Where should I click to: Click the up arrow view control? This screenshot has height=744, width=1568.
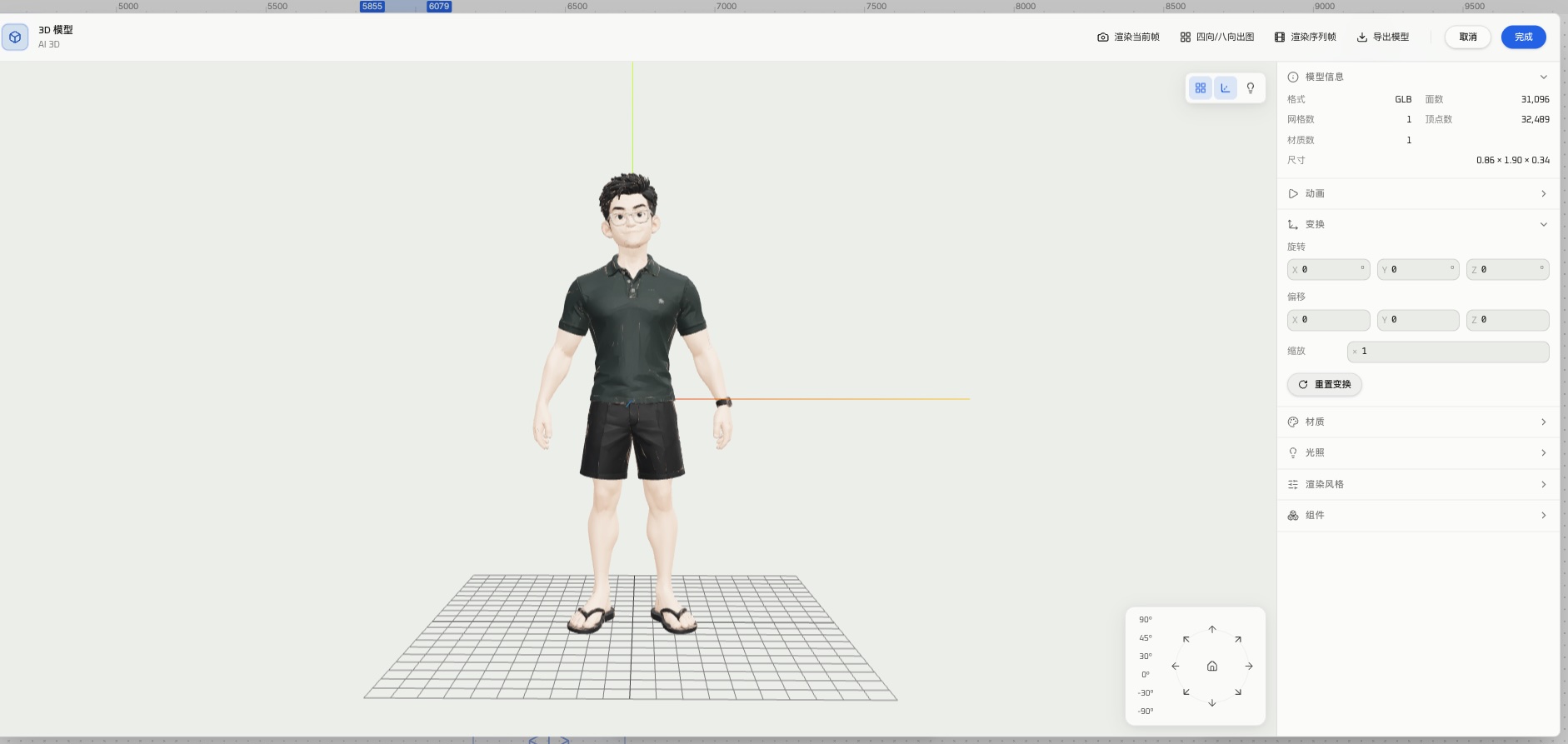click(1212, 629)
